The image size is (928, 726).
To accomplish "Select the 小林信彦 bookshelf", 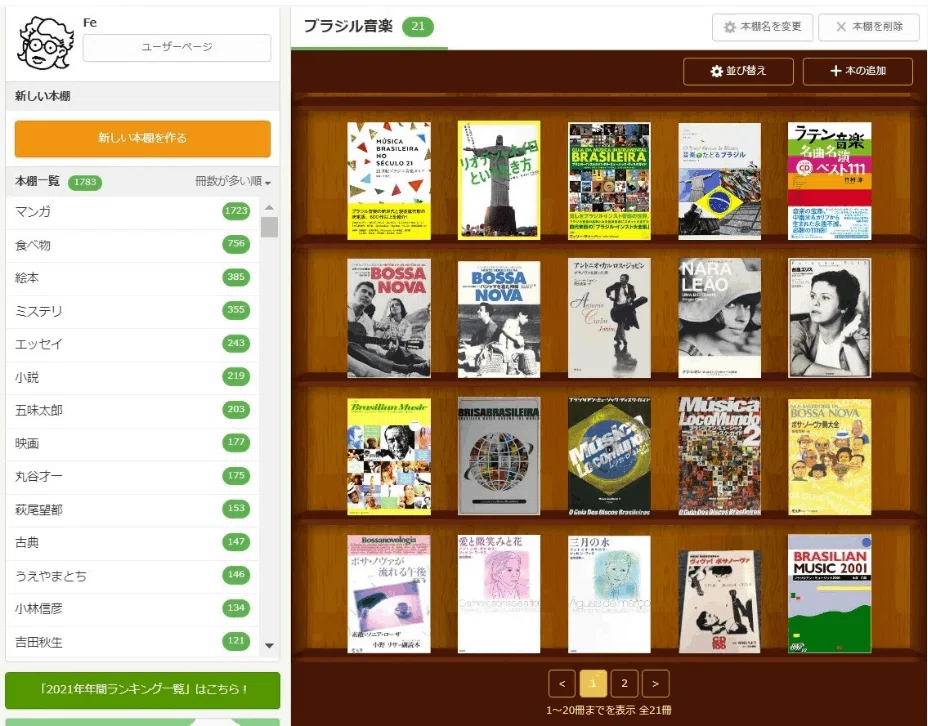I will tap(133, 609).
